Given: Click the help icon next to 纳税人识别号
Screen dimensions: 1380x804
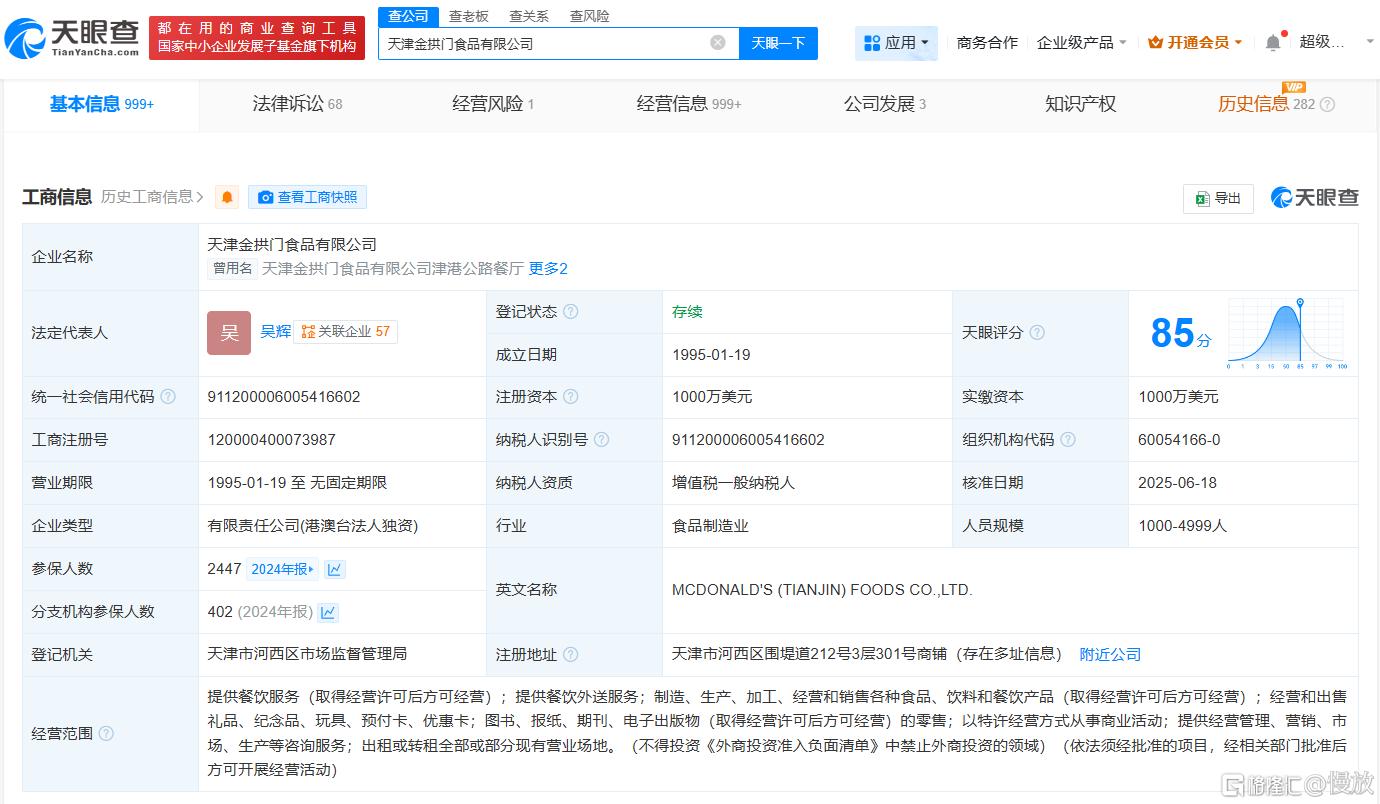Looking at the screenshot, I should click(x=601, y=440).
